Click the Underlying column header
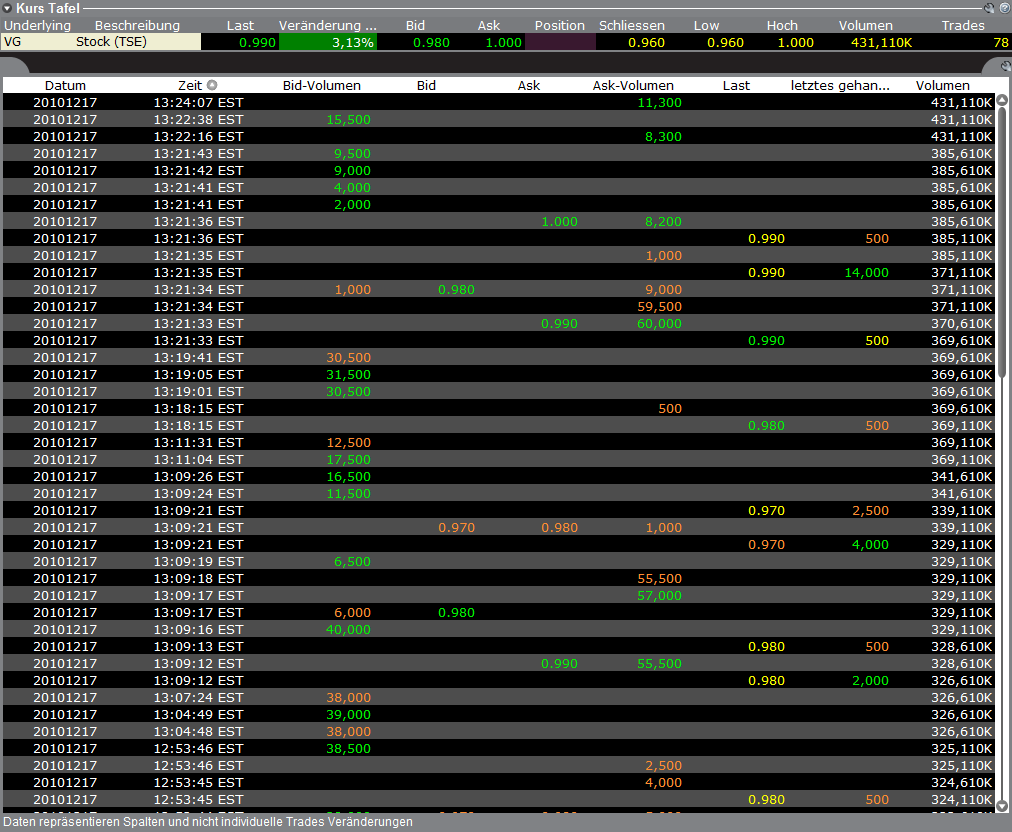This screenshot has width=1012, height=832. click(37, 25)
